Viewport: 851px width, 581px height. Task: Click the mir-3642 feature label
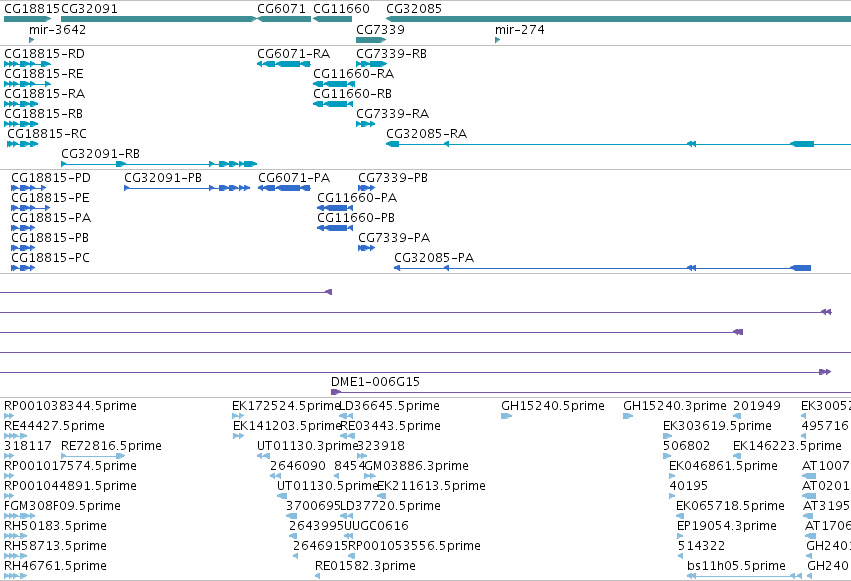(x=58, y=29)
